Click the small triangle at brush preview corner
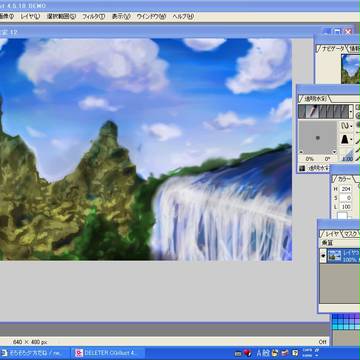360x360 pixels. coord(335,152)
